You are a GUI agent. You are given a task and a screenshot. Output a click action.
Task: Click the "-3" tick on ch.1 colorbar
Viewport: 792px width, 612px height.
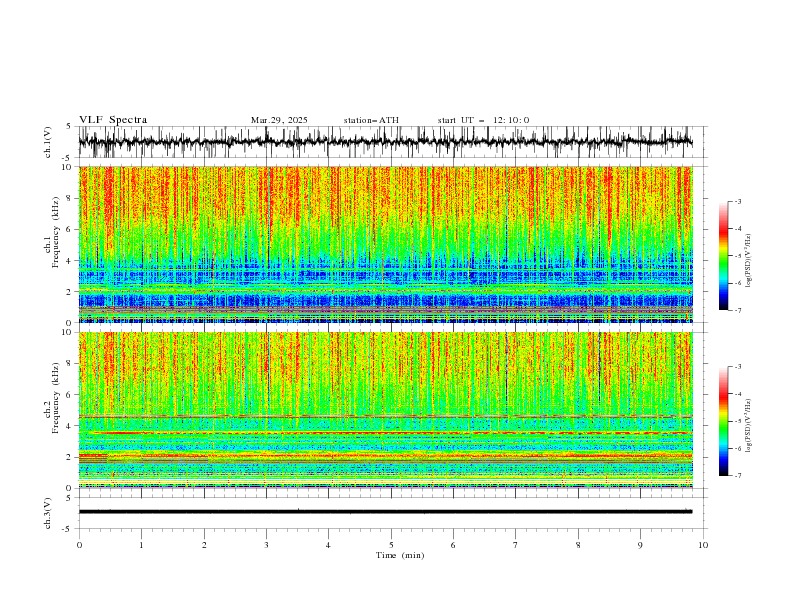click(x=738, y=201)
